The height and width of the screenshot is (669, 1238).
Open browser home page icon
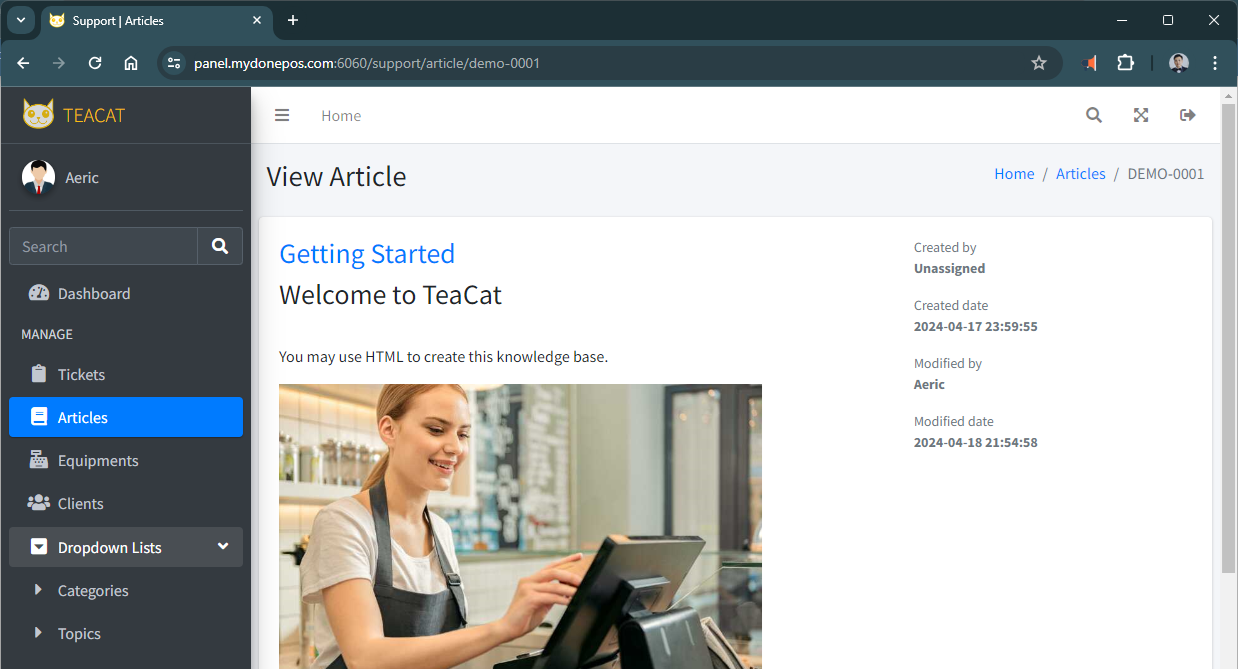[131, 63]
